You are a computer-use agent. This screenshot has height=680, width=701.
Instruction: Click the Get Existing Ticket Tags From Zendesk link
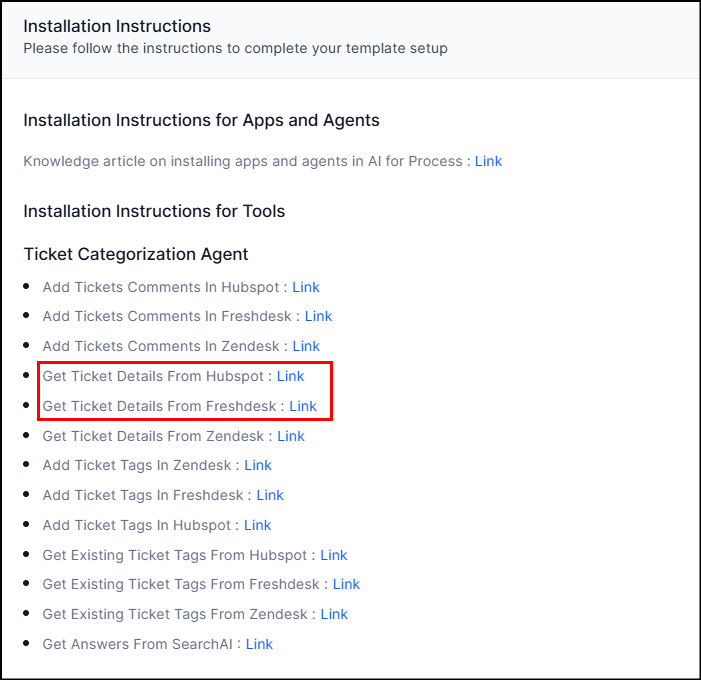coord(334,614)
